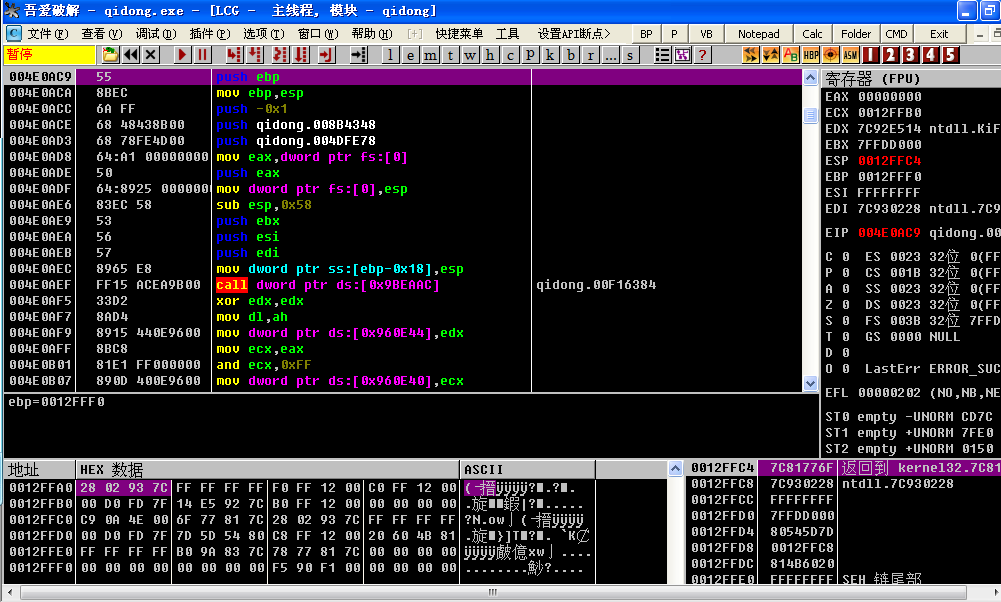Open the 帮助(H) menu

click(372, 34)
